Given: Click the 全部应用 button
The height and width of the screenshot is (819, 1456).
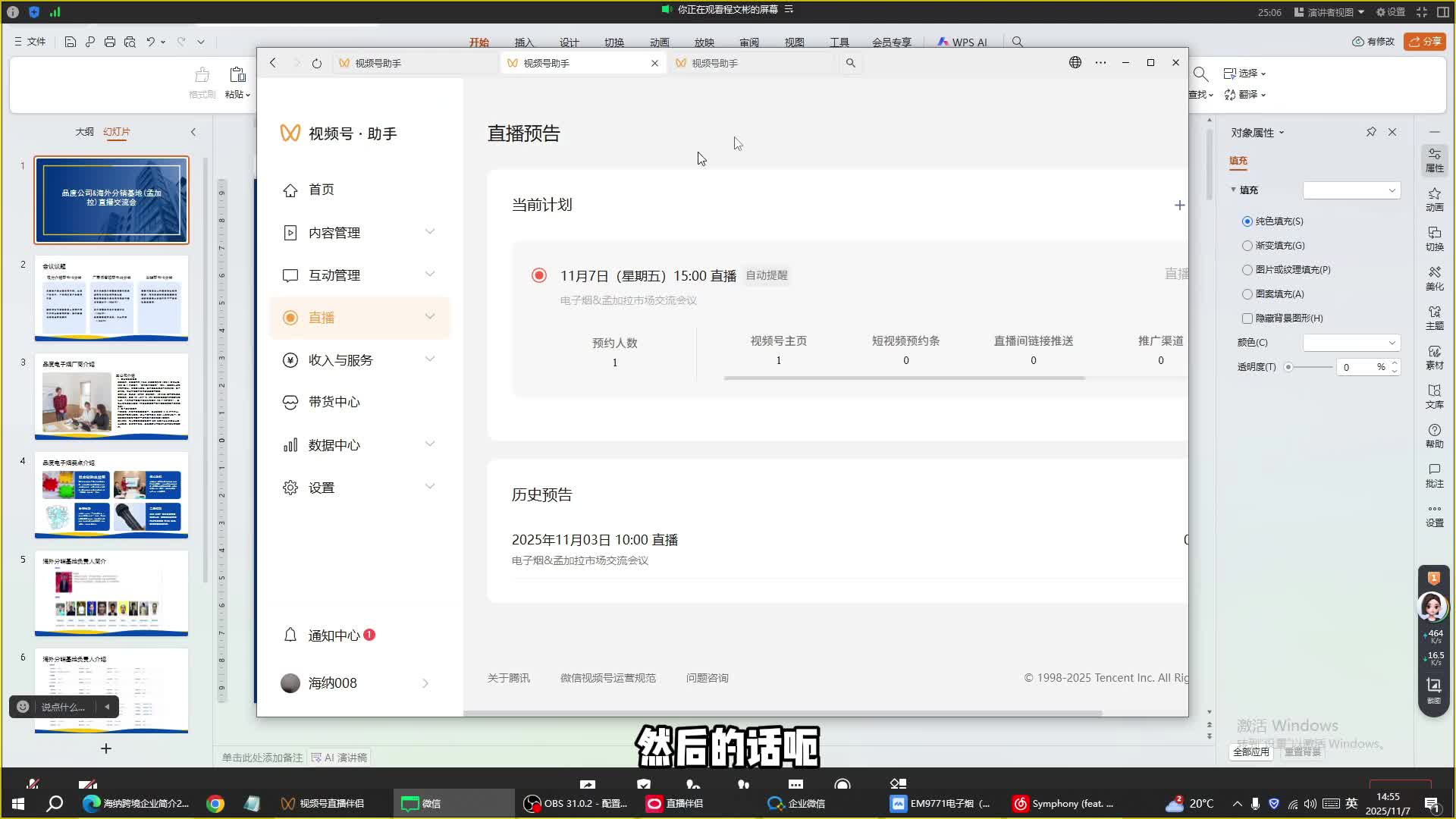Looking at the screenshot, I should (x=1250, y=752).
